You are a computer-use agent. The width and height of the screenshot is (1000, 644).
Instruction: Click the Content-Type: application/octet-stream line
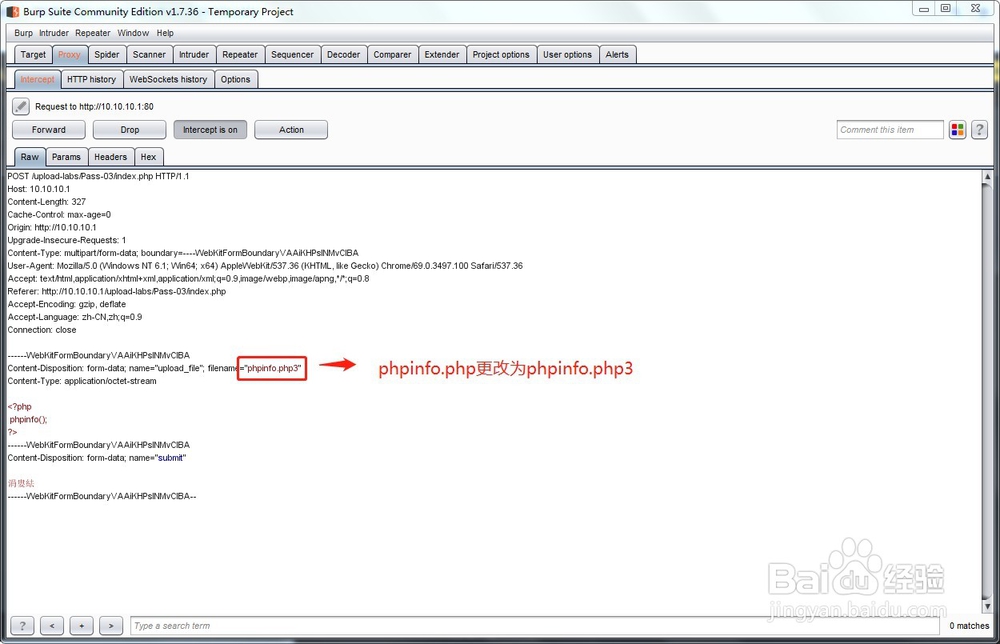point(82,381)
